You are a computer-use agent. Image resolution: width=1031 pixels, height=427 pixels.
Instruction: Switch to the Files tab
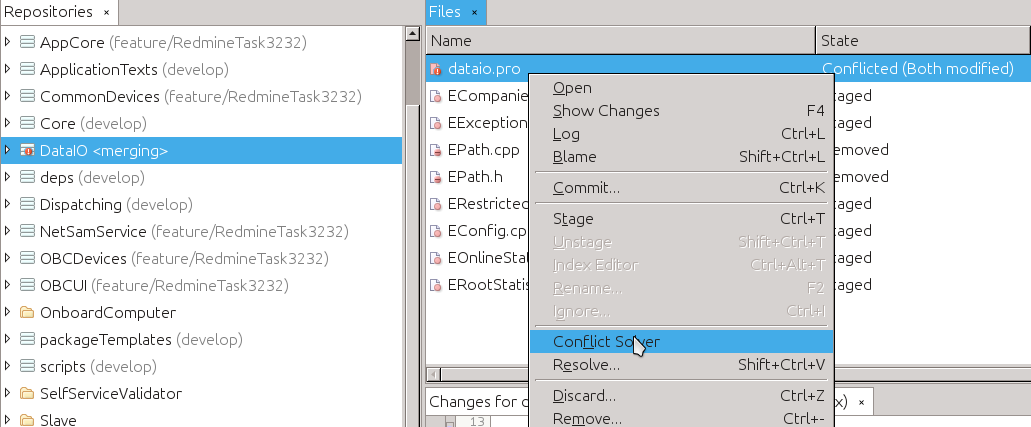click(444, 12)
